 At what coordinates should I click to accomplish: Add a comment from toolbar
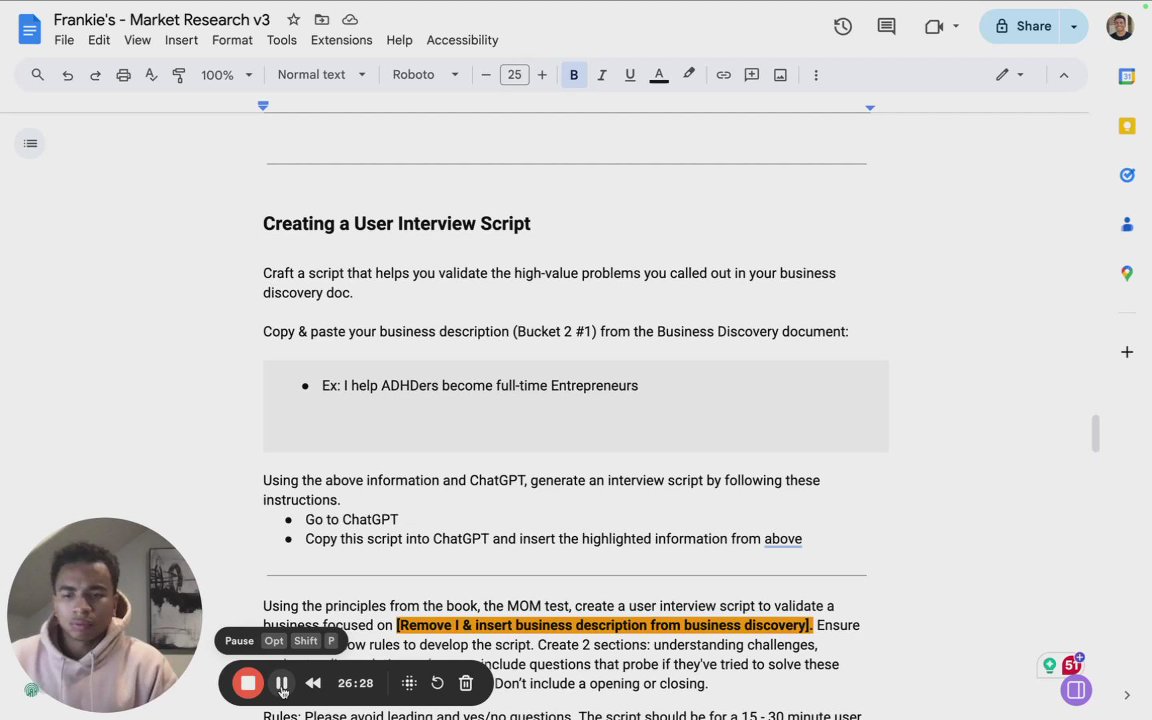coord(752,75)
